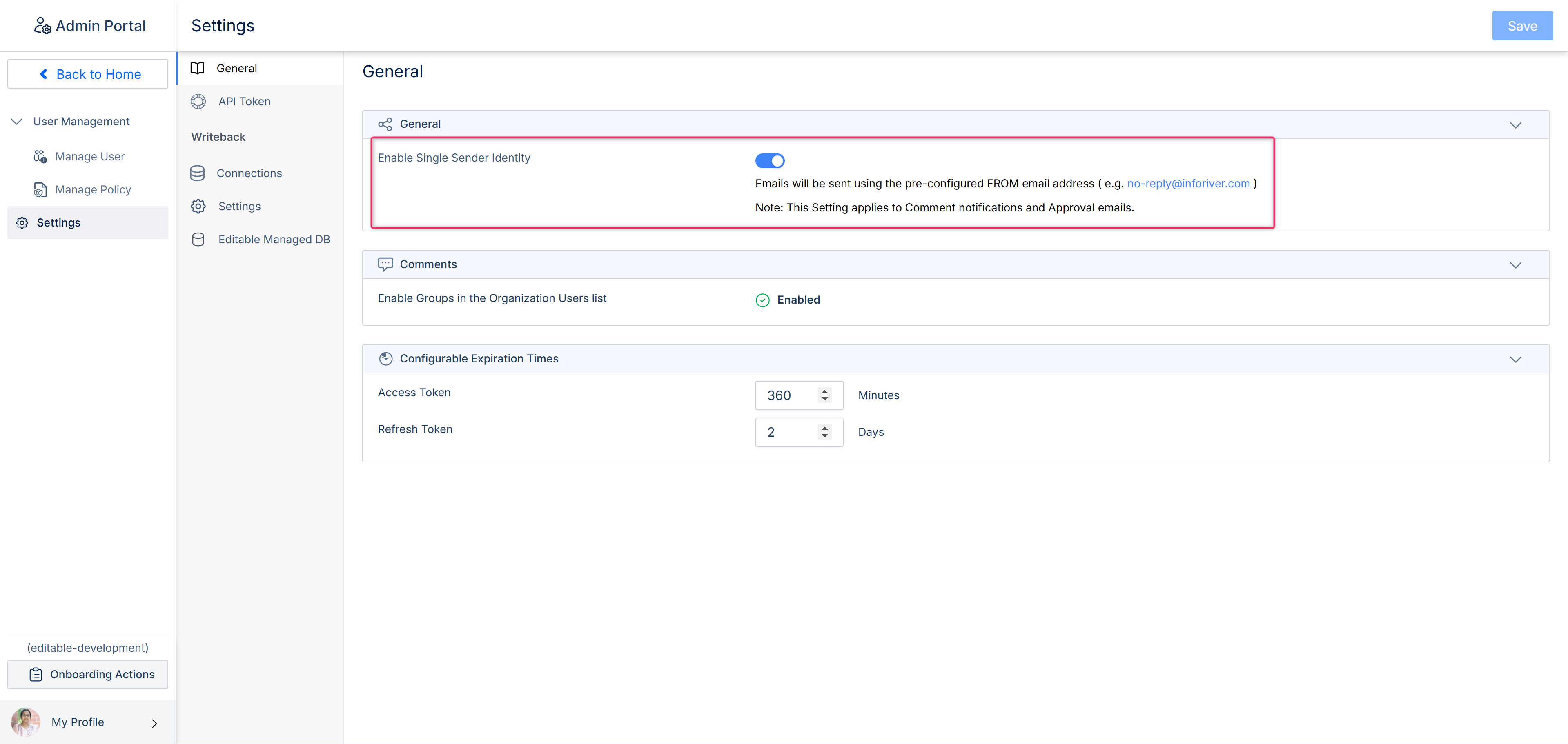The width and height of the screenshot is (1568, 744).
Task: Click the Save button
Action: pos(1522,26)
